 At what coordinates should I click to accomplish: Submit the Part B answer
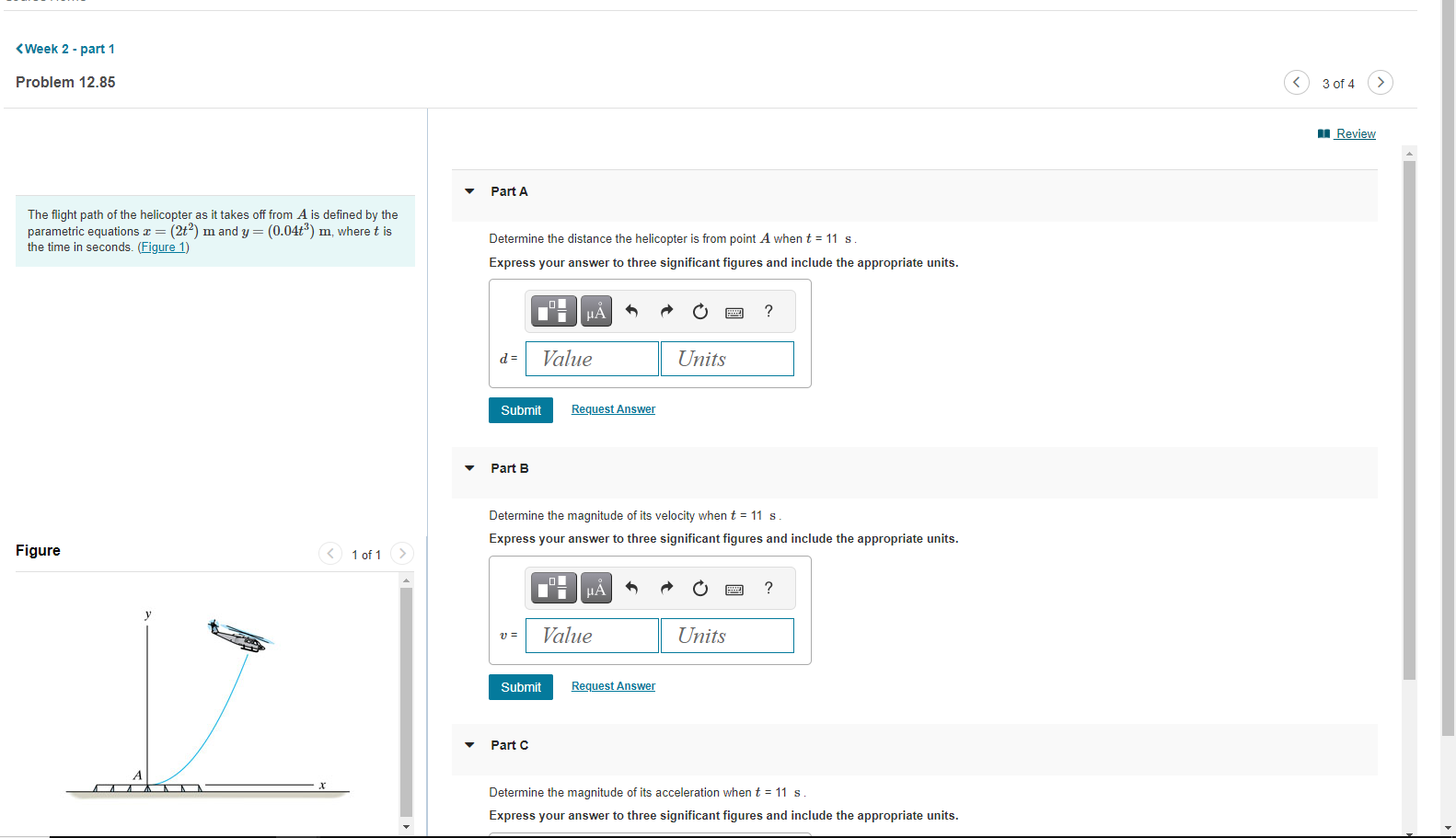click(x=521, y=687)
